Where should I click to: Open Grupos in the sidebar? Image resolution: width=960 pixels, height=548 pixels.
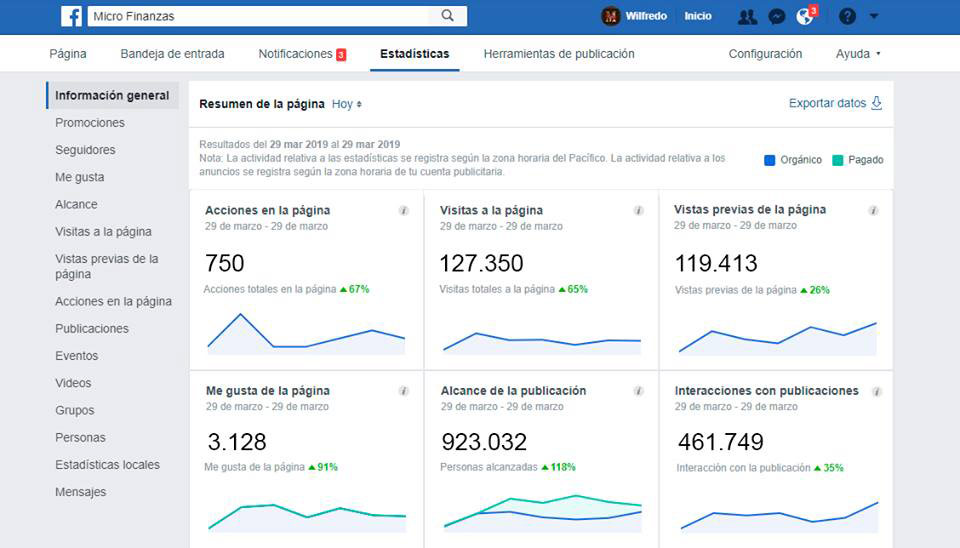coord(75,410)
